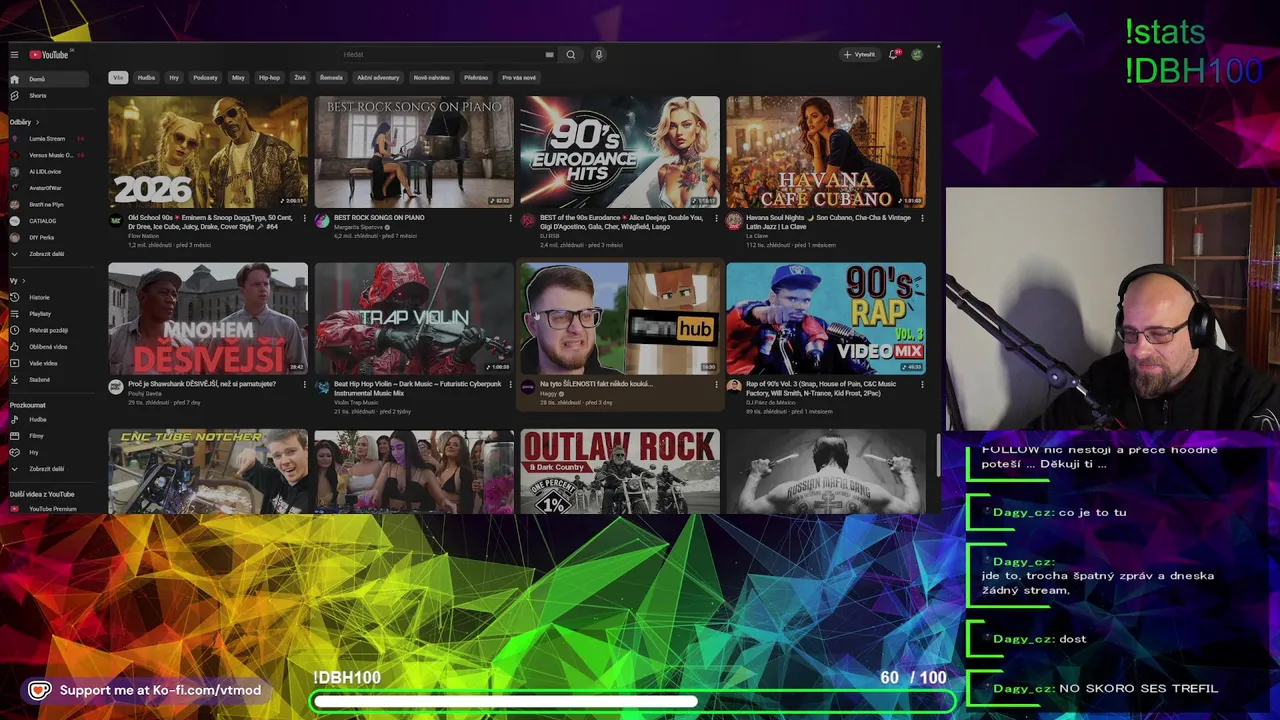
Task: Open the on-screen keyboard icon in search box
Action: pos(549,55)
